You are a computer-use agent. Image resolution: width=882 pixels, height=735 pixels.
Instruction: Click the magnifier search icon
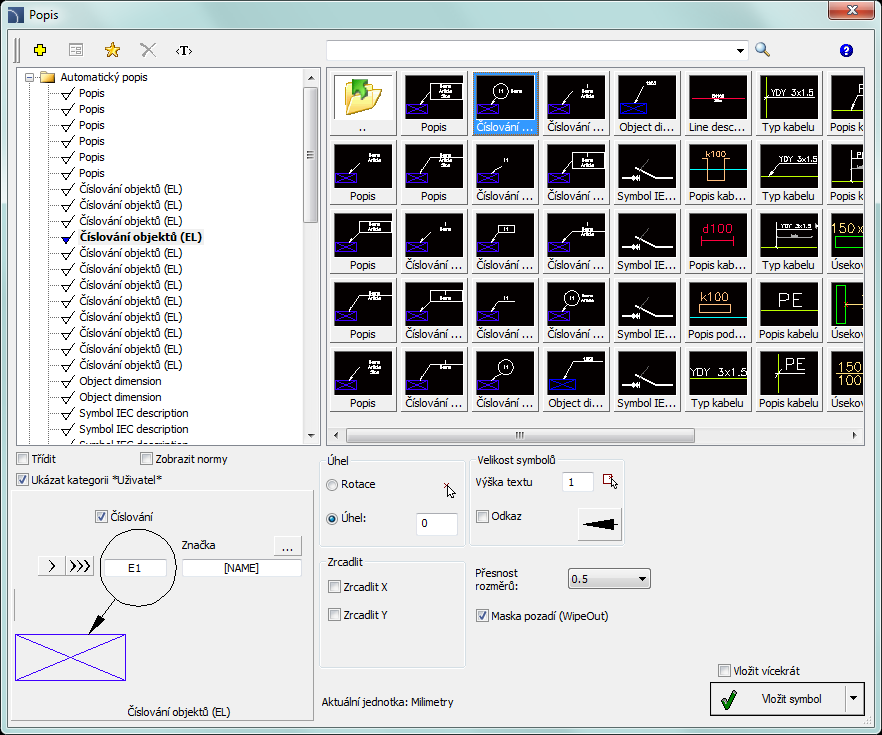click(762, 50)
